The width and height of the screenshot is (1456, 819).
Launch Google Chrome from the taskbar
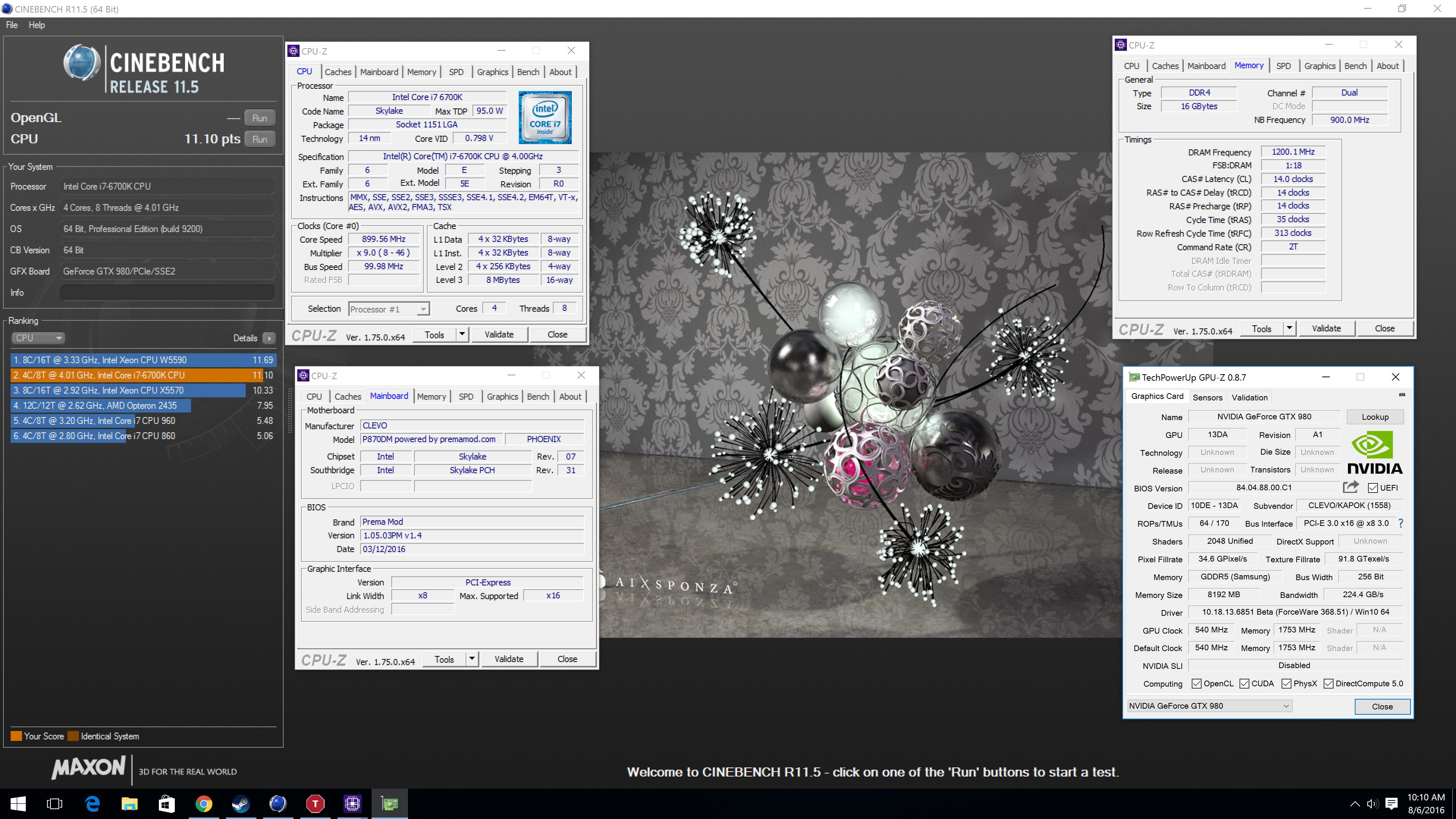pos(204,804)
